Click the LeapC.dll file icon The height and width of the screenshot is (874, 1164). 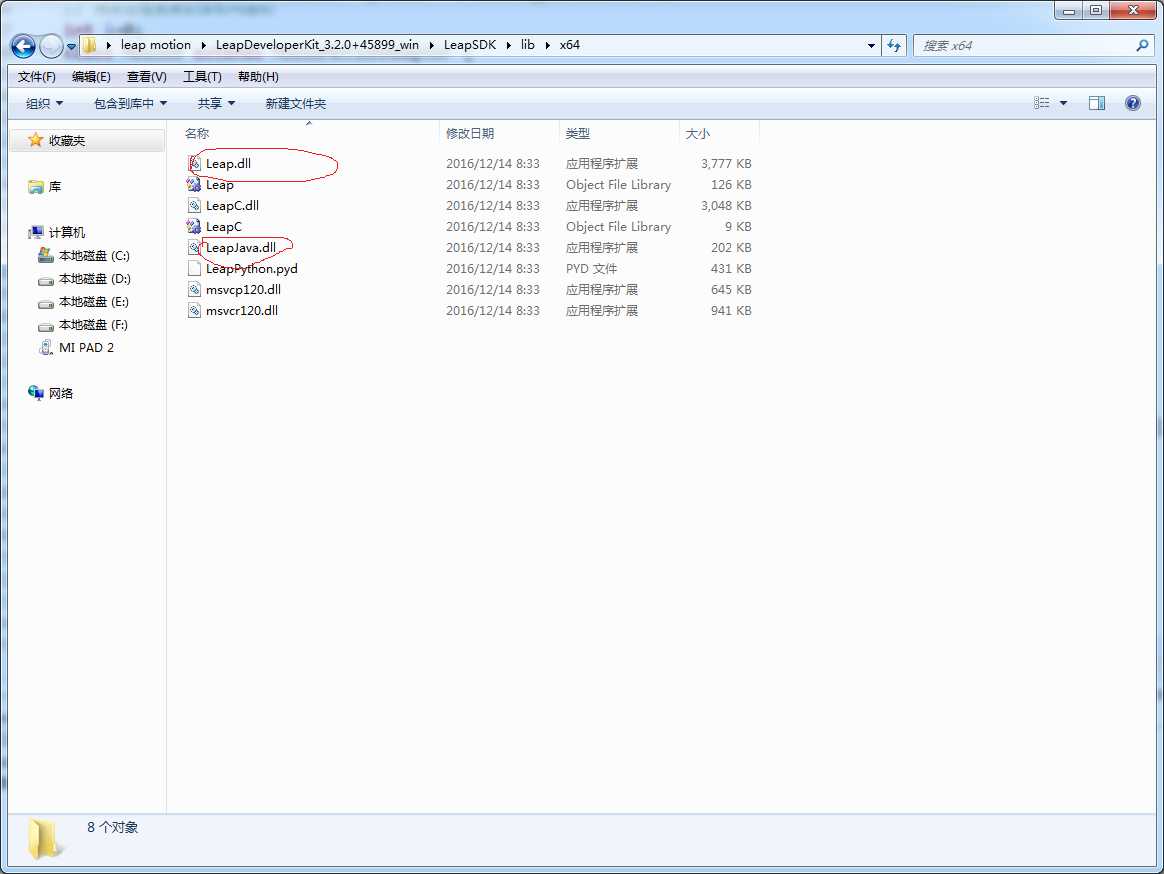pyautogui.click(x=194, y=206)
